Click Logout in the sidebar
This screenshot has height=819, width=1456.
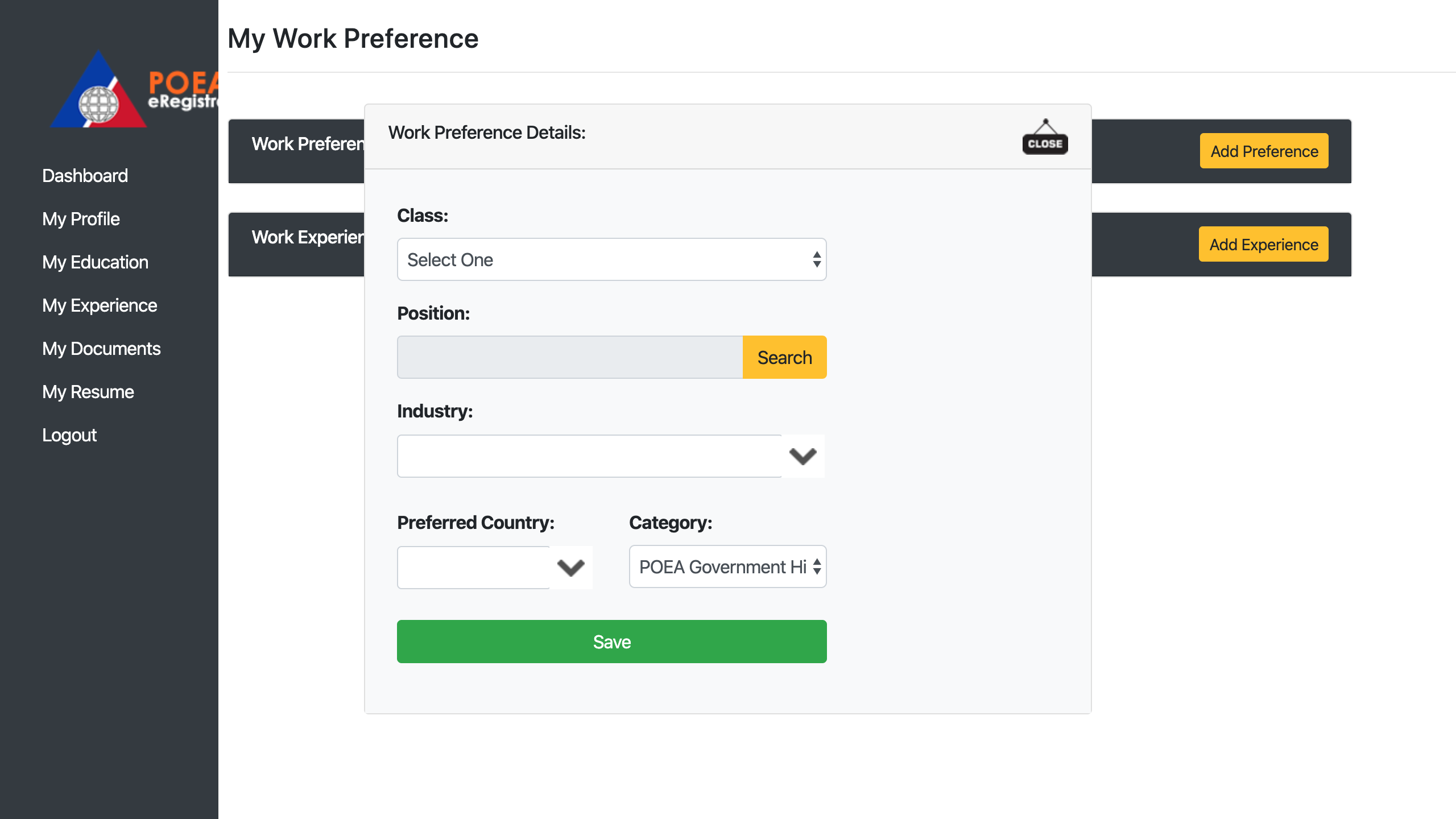69,435
